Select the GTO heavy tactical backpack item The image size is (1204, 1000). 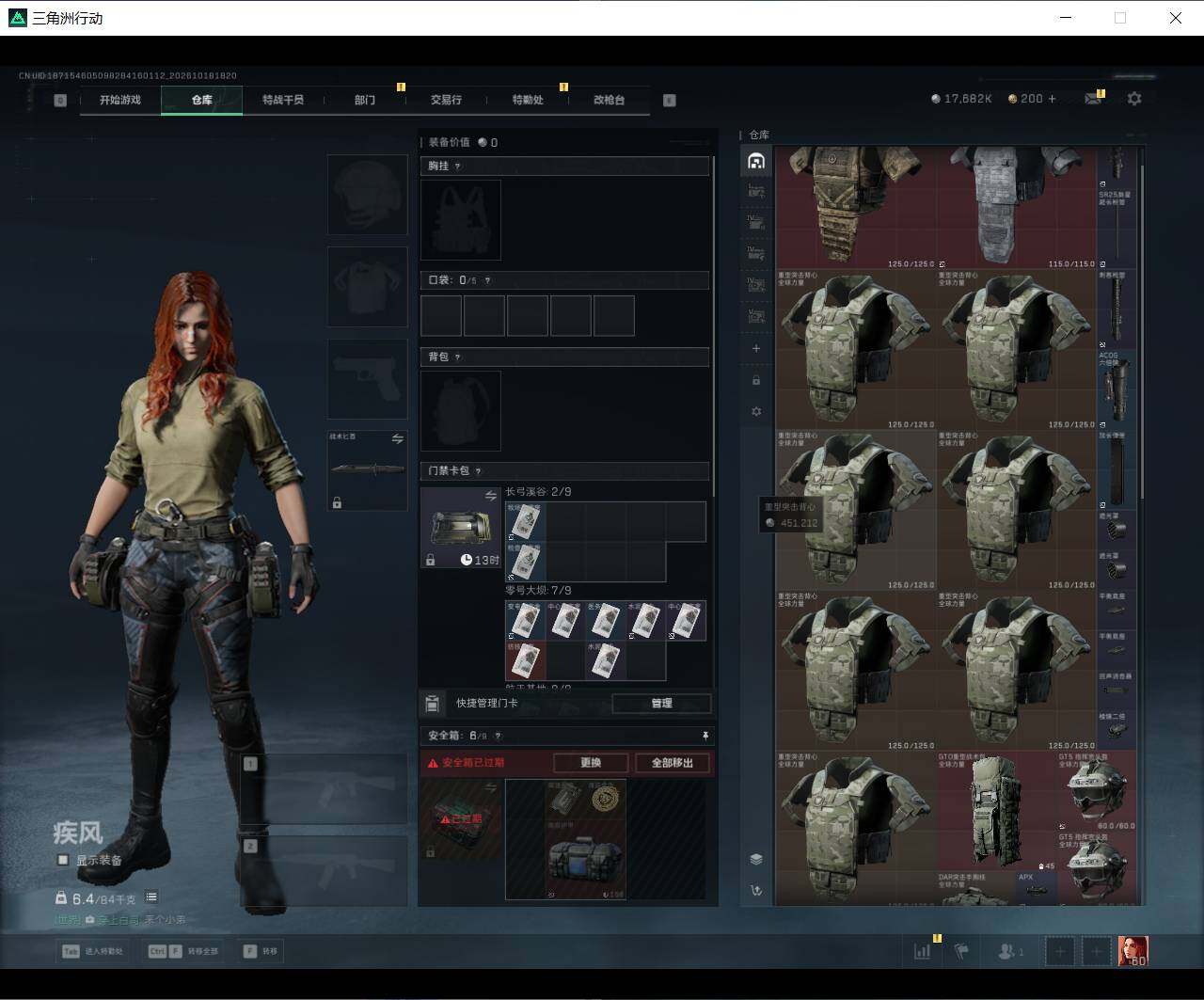pos(995,811)
